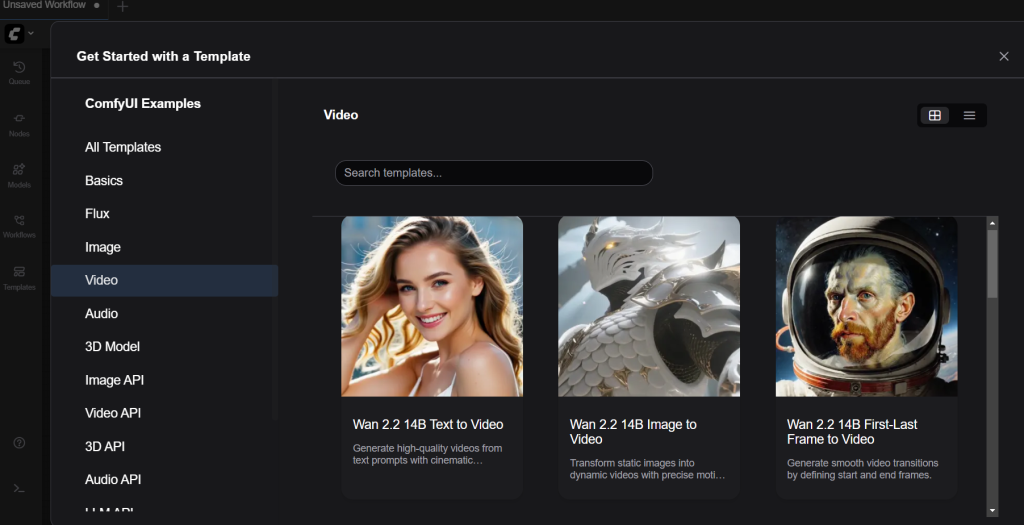
Task: Expand the chevron beside ComfyUI logo
Action: pos(31,33)
